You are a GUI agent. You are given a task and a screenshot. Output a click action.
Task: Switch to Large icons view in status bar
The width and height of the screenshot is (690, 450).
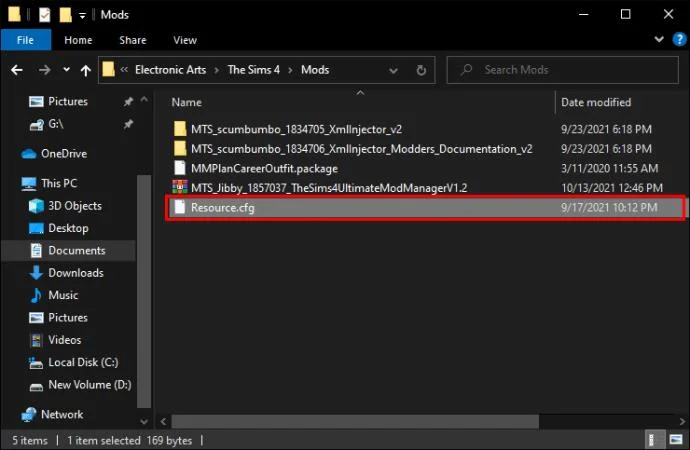coord(676,439)
